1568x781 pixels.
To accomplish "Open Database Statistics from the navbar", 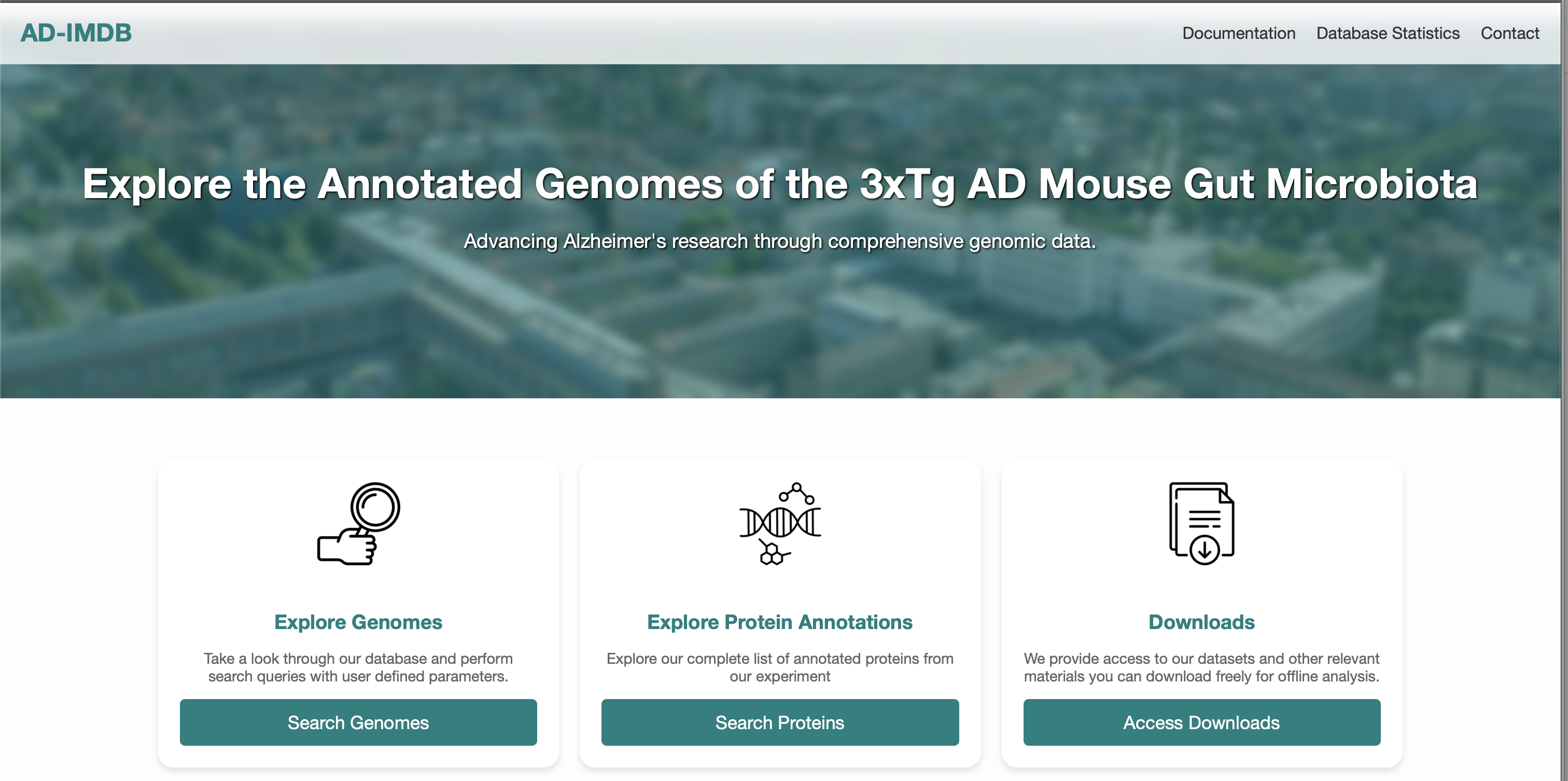I will 1387,33.
